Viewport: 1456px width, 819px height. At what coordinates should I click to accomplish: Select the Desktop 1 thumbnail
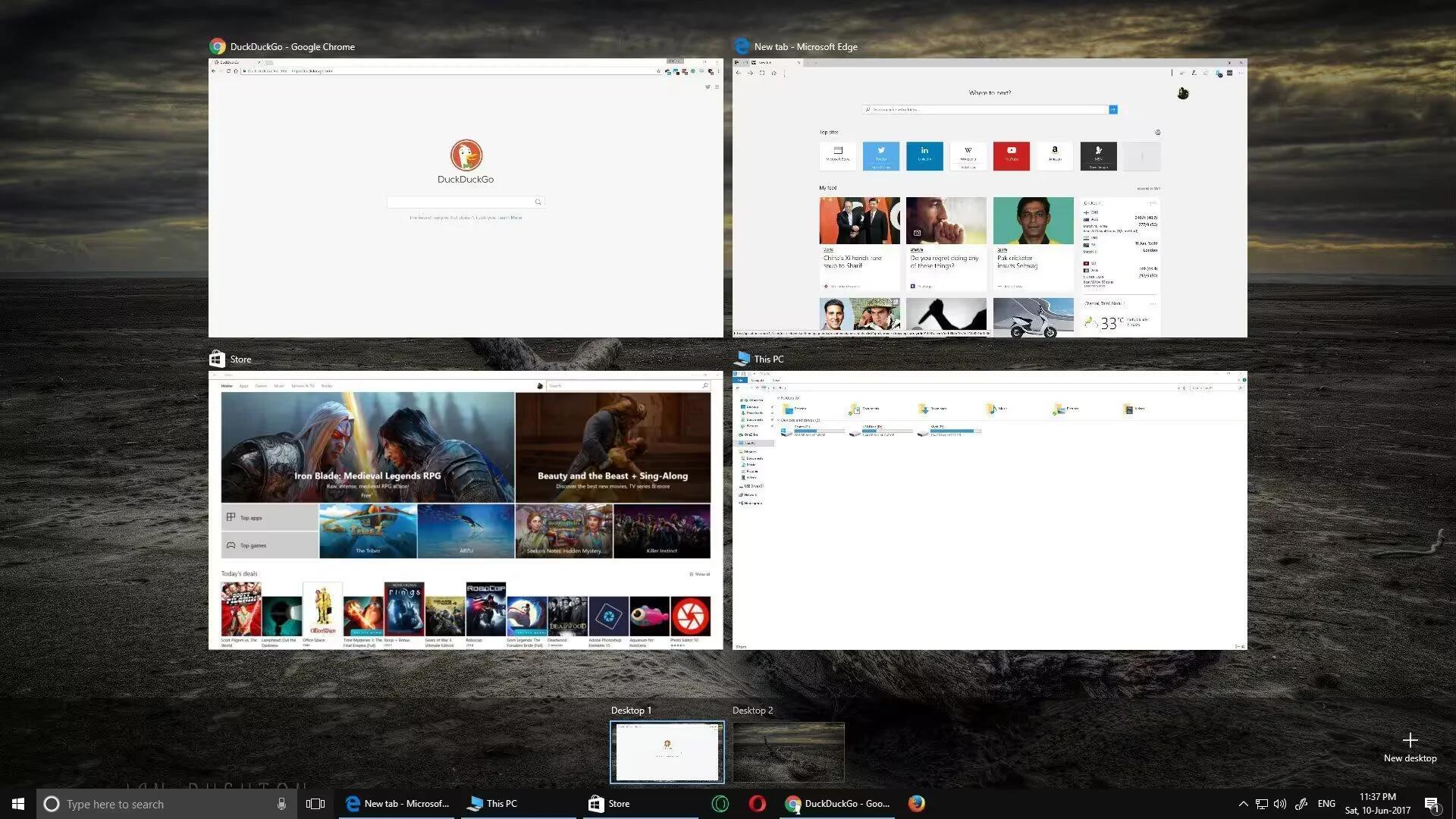click(667, 752)
